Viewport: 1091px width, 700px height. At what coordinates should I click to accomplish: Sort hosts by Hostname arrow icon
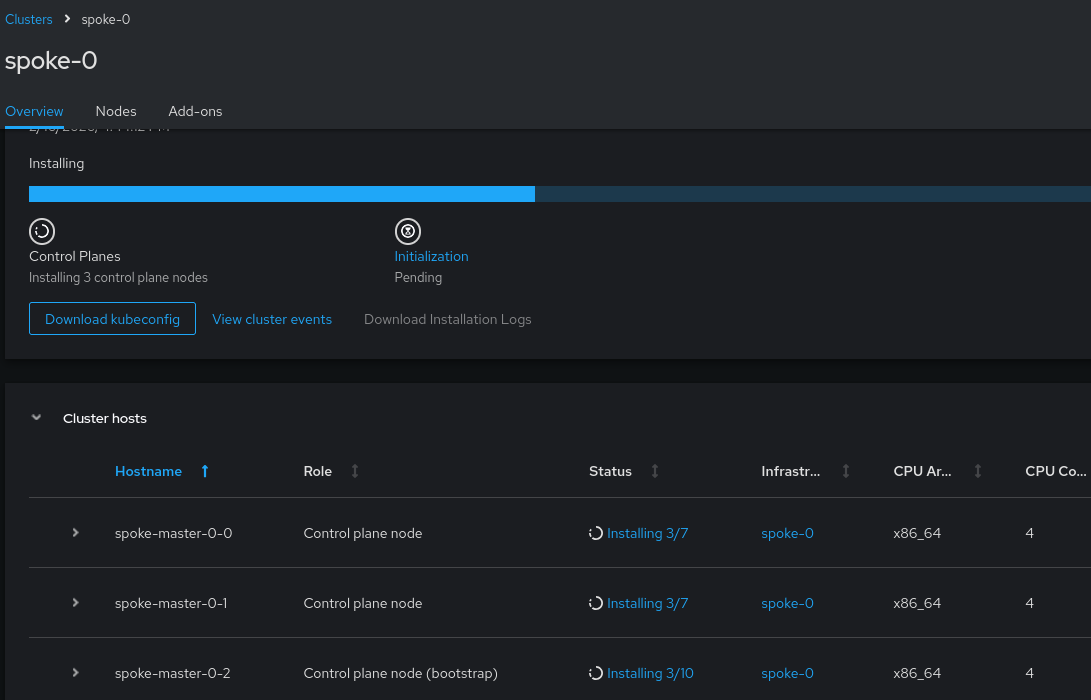pyautogui.click(x=205, y=471)
